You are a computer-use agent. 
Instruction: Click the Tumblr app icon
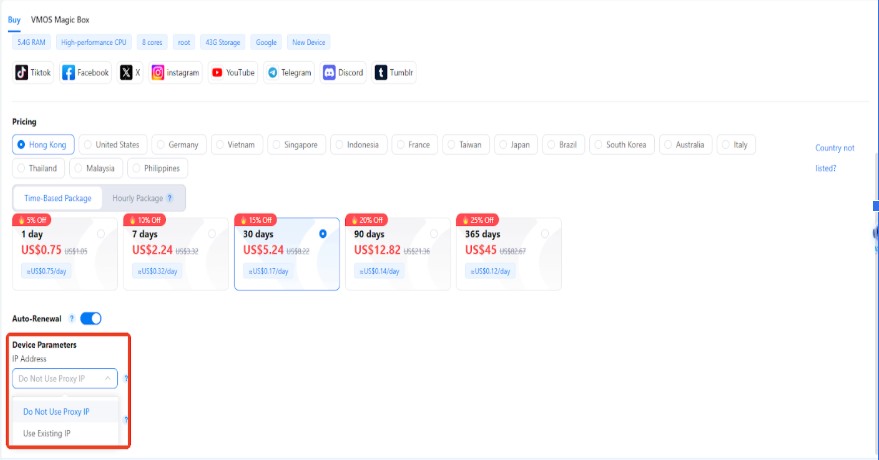click(381, 72)
